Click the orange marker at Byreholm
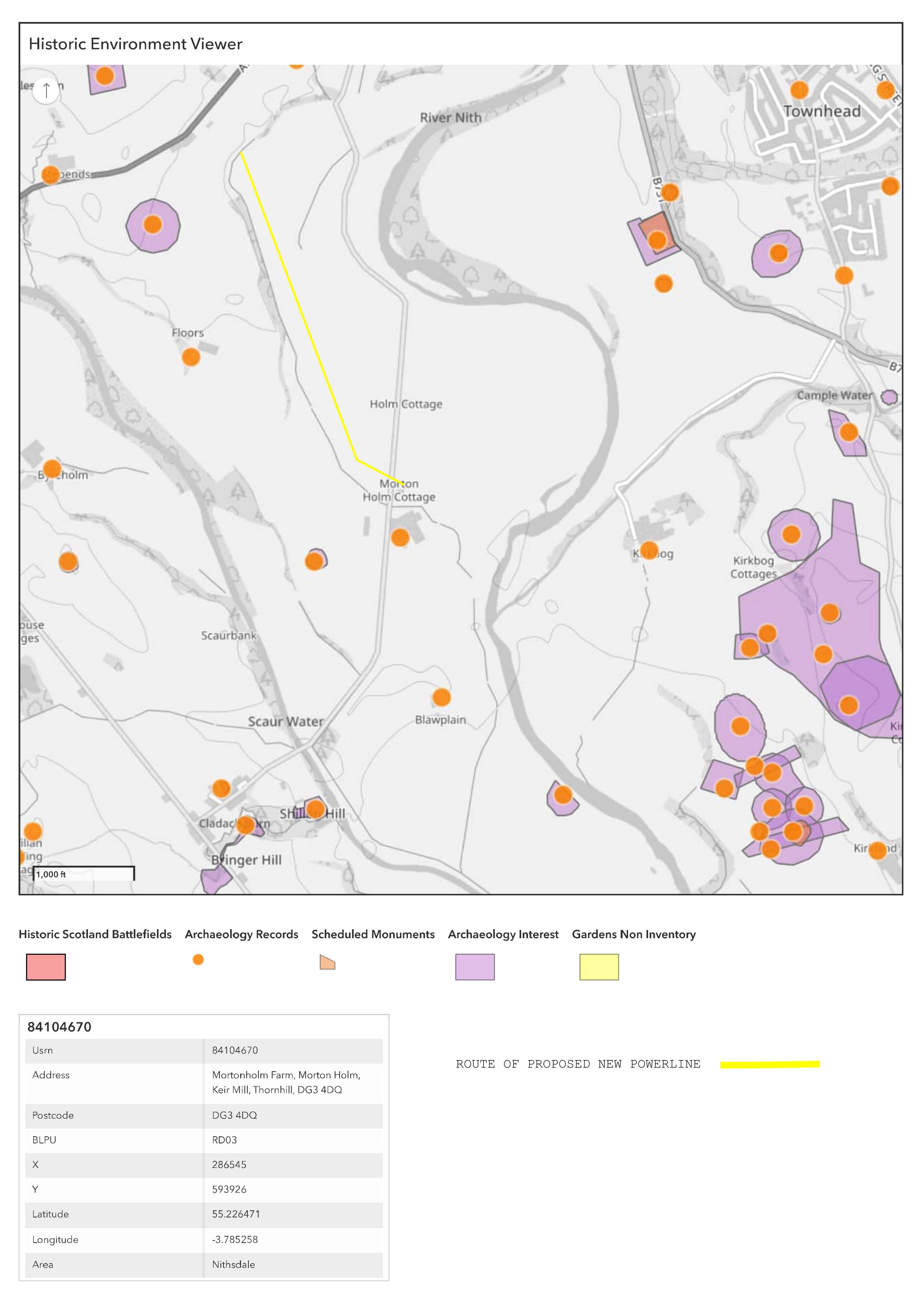 tap(52, 469)
